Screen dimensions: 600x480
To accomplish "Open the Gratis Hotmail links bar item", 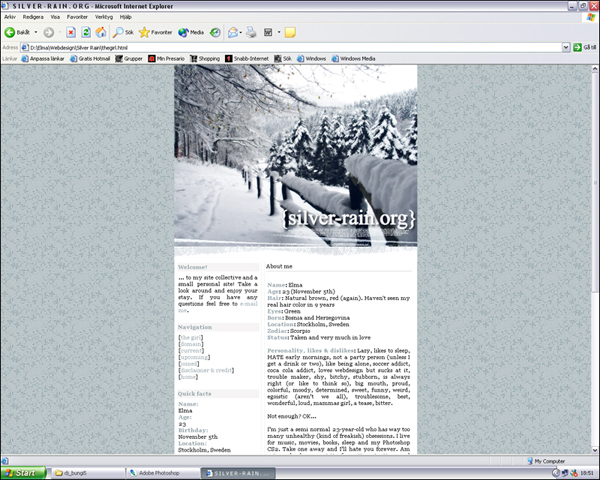I will tap(90, 59).
